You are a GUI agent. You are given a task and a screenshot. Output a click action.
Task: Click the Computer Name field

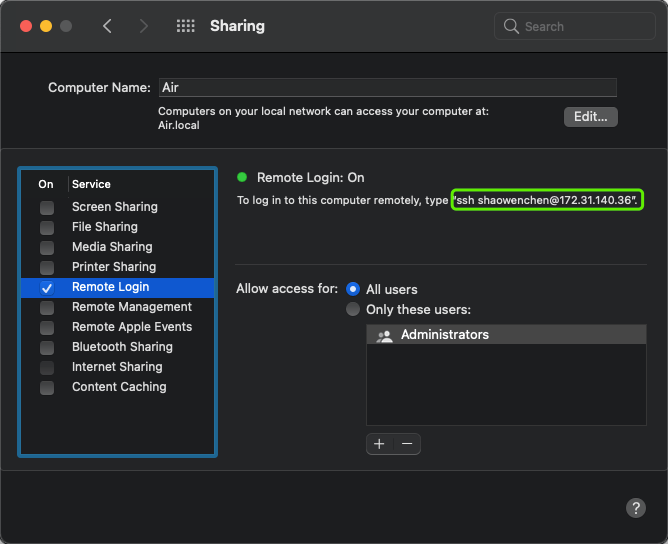pyautogui.click(x=388, y=87)
